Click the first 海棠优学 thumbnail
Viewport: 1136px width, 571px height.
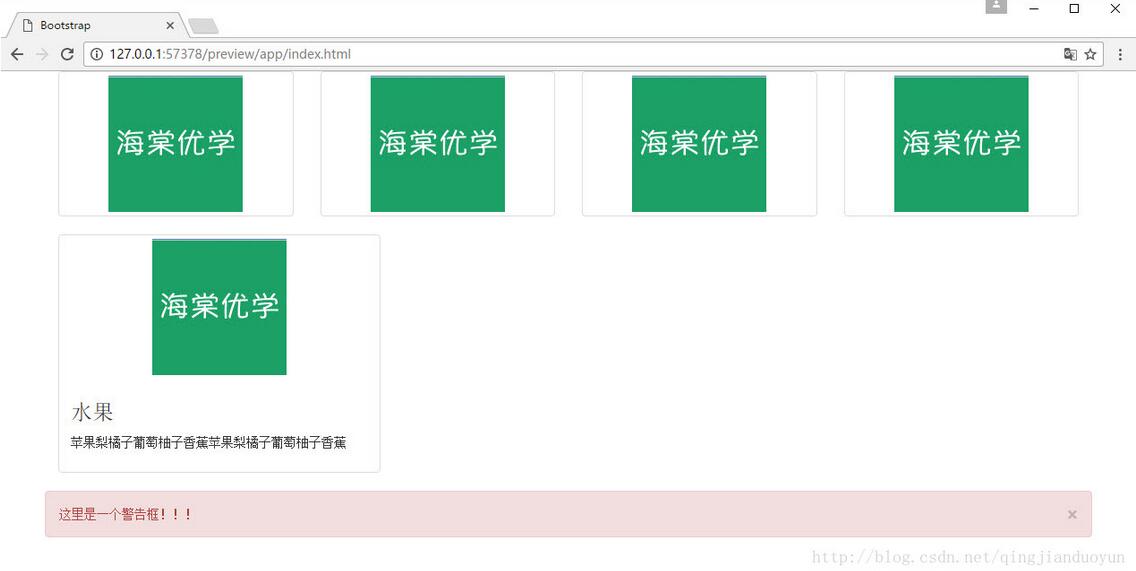pyautogui.click(x=175, y=144)
